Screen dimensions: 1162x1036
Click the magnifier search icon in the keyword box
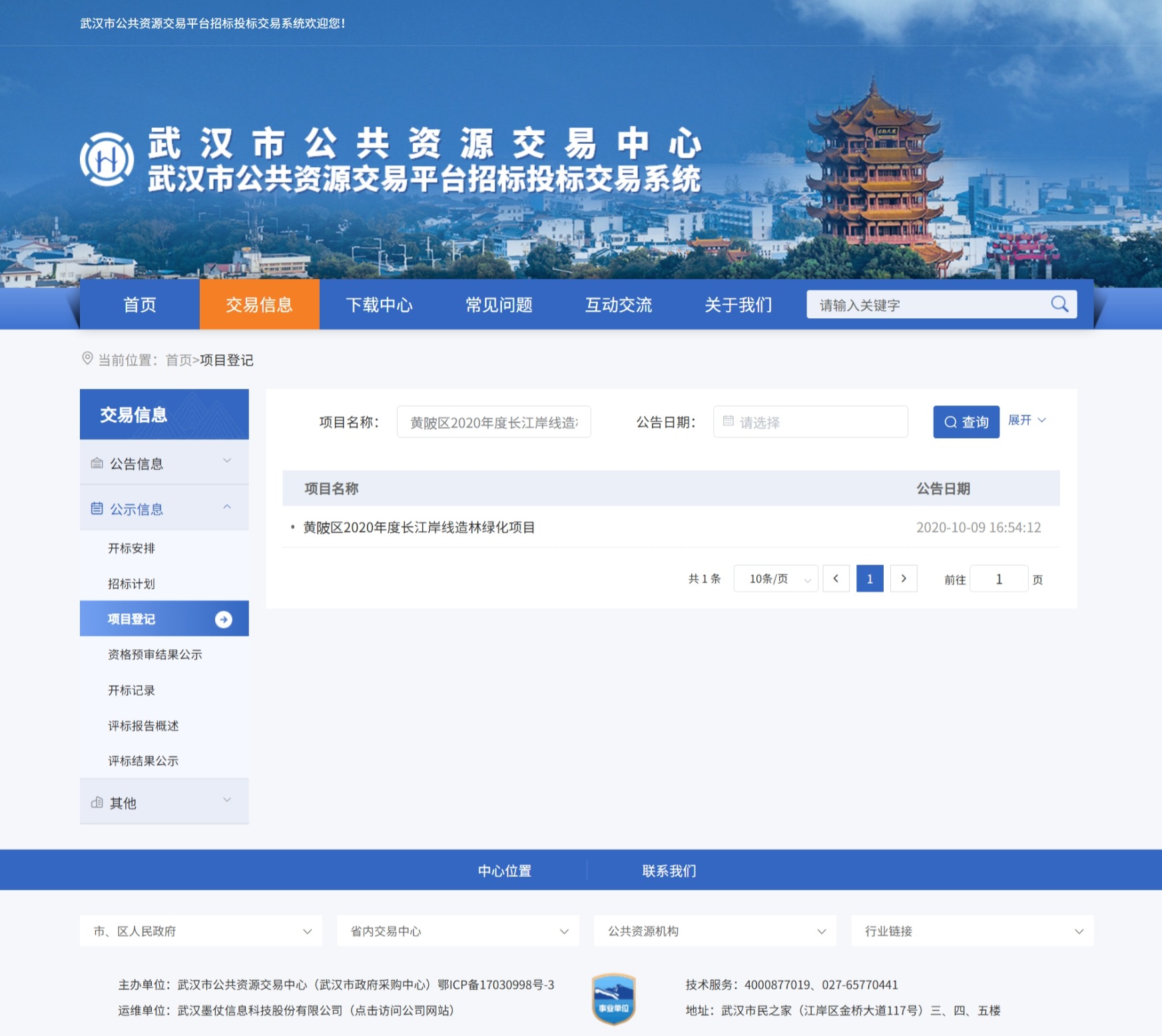click(x=1059, y=304)
